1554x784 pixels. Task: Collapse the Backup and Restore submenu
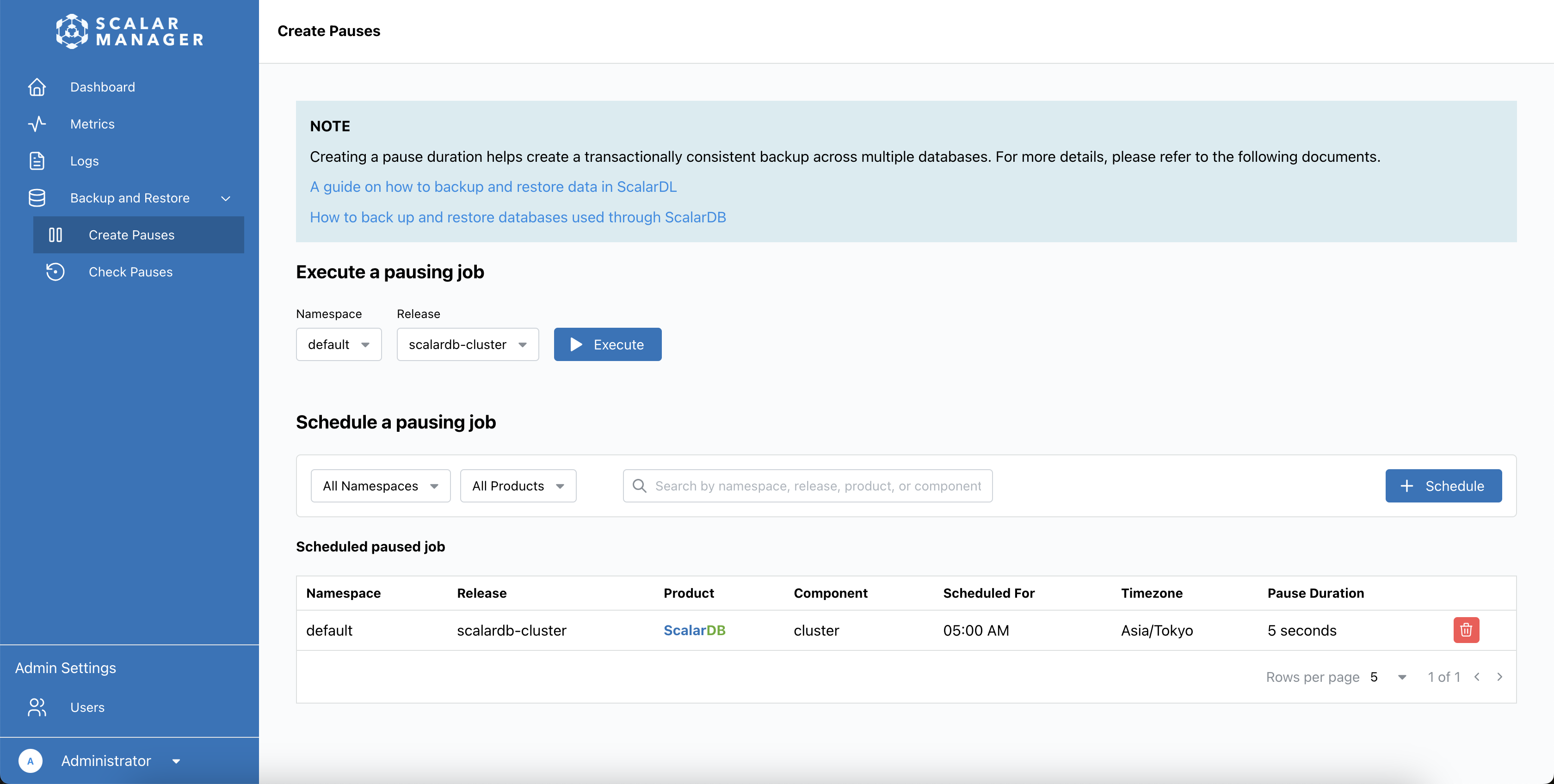tap(226, 198)
